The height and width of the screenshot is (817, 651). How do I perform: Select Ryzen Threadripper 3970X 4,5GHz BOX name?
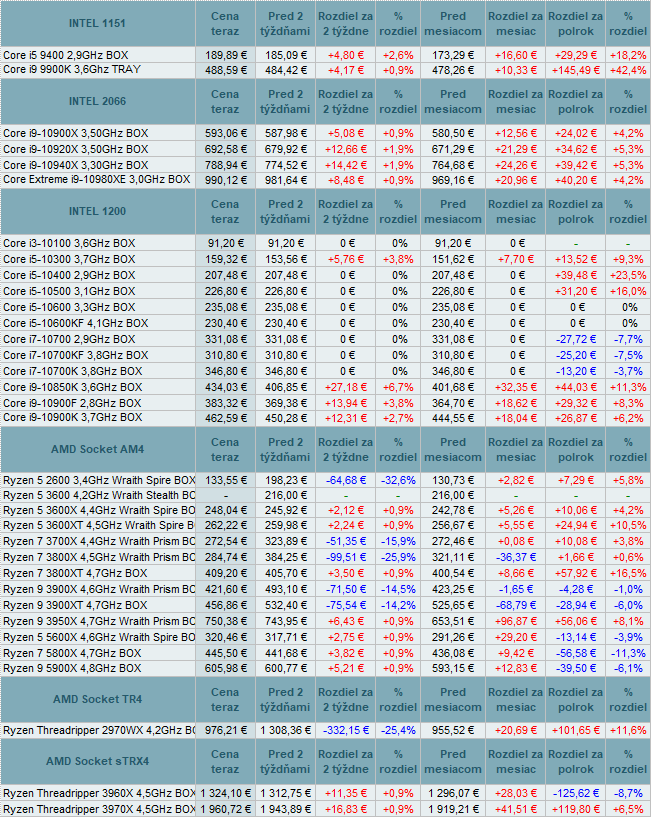[99, 810]
